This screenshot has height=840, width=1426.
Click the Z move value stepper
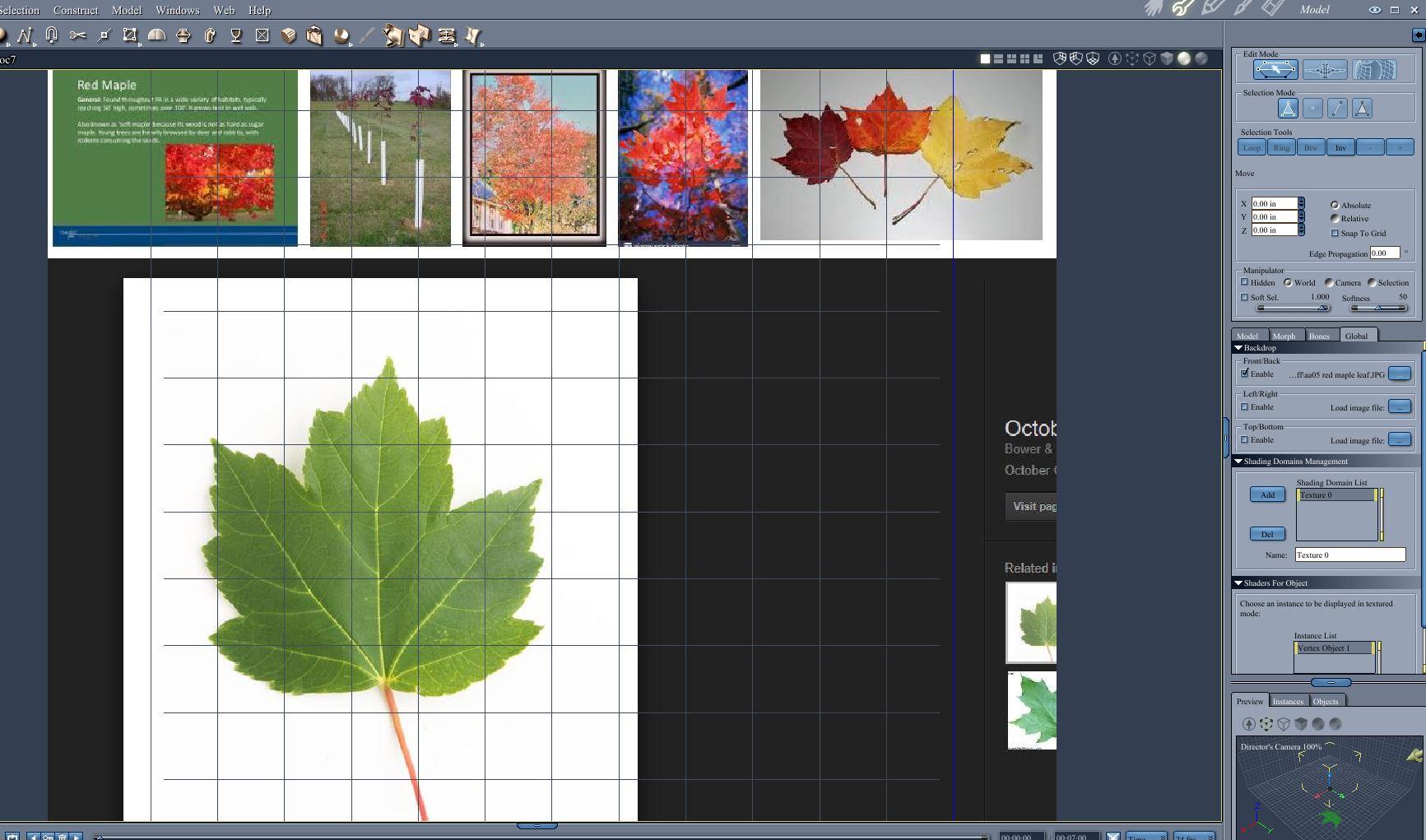(1301, 230)
